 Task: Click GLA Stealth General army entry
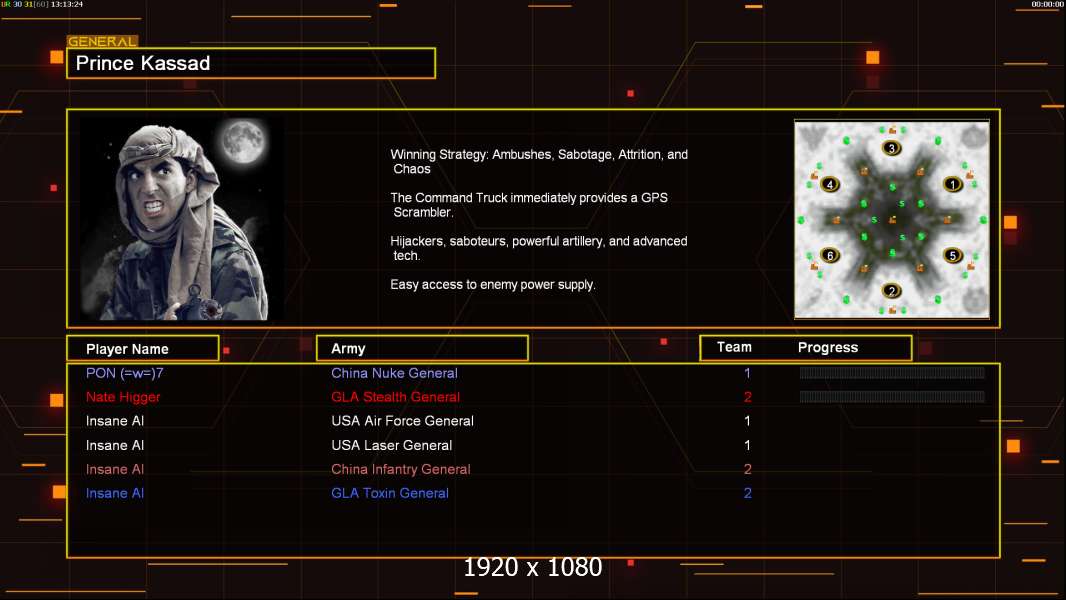point(396,397)
